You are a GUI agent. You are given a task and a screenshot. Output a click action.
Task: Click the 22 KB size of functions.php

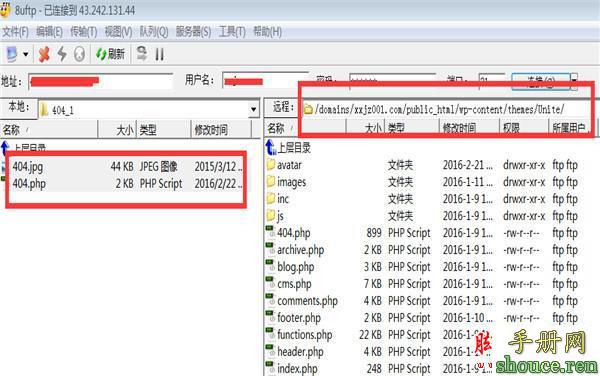pos(370,335)
